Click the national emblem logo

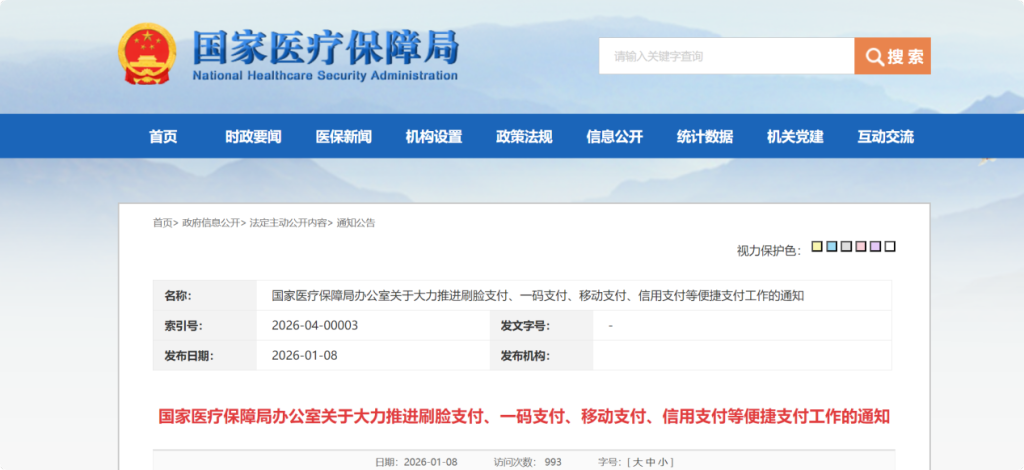pyautogui.click(x=147, y=55)
